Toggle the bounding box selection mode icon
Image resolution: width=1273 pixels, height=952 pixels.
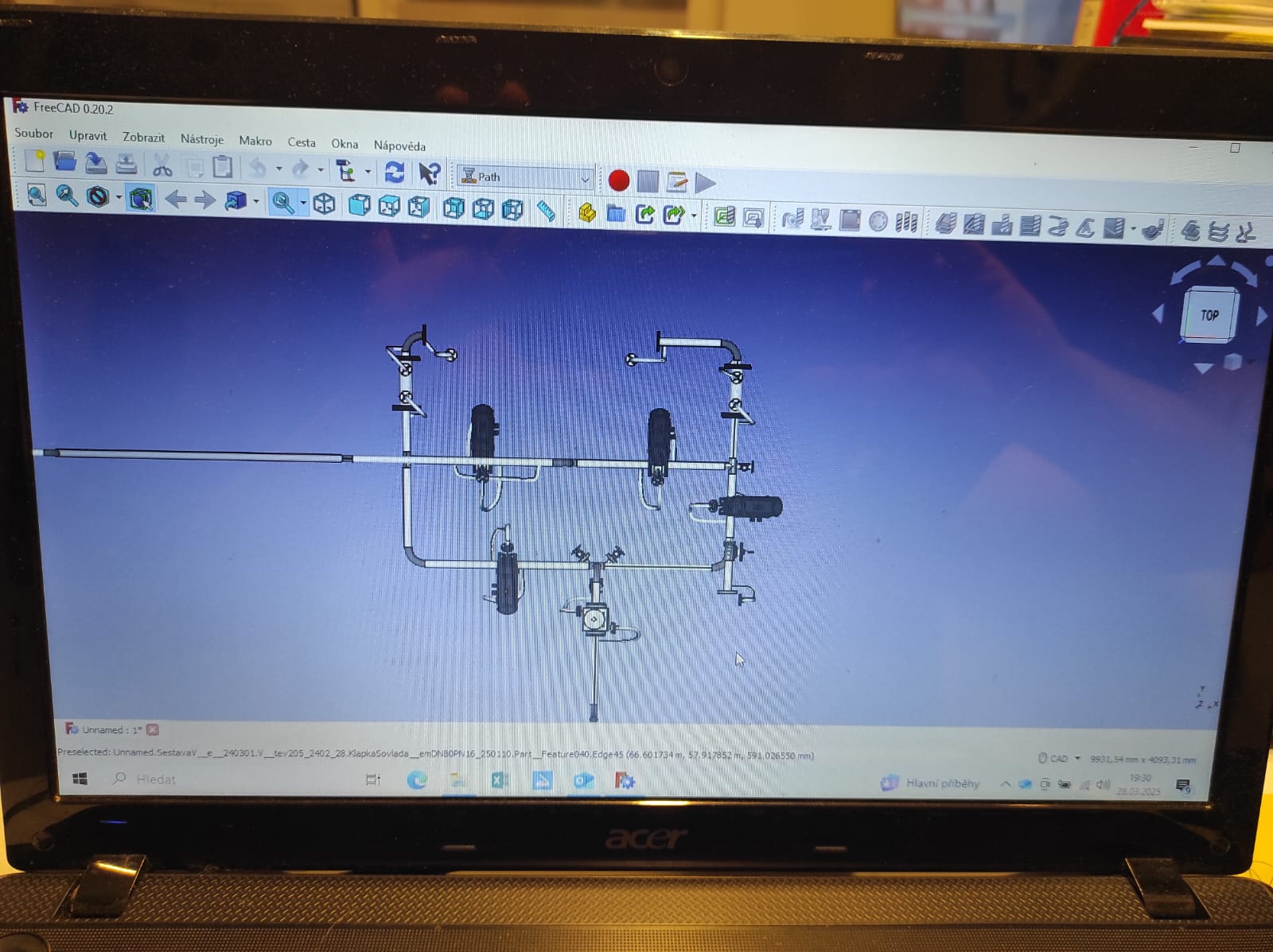coord(141,198)
